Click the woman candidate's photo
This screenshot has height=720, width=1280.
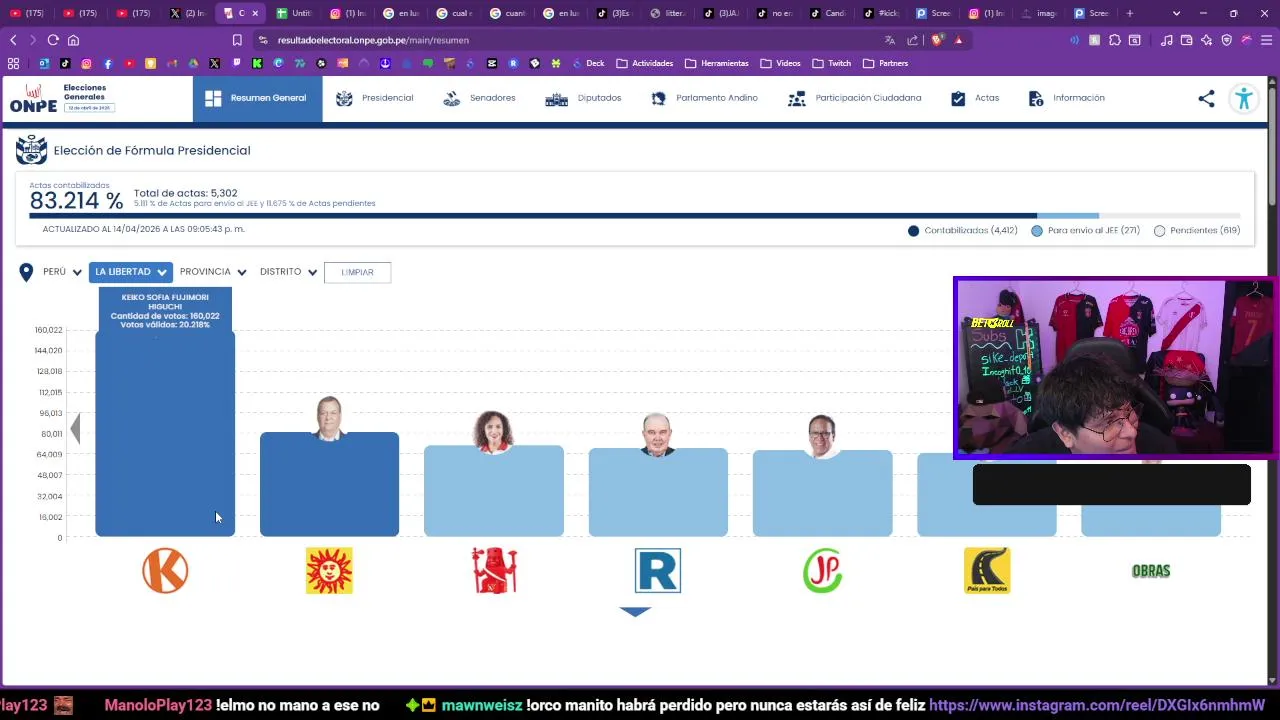(x=493, y=431)
